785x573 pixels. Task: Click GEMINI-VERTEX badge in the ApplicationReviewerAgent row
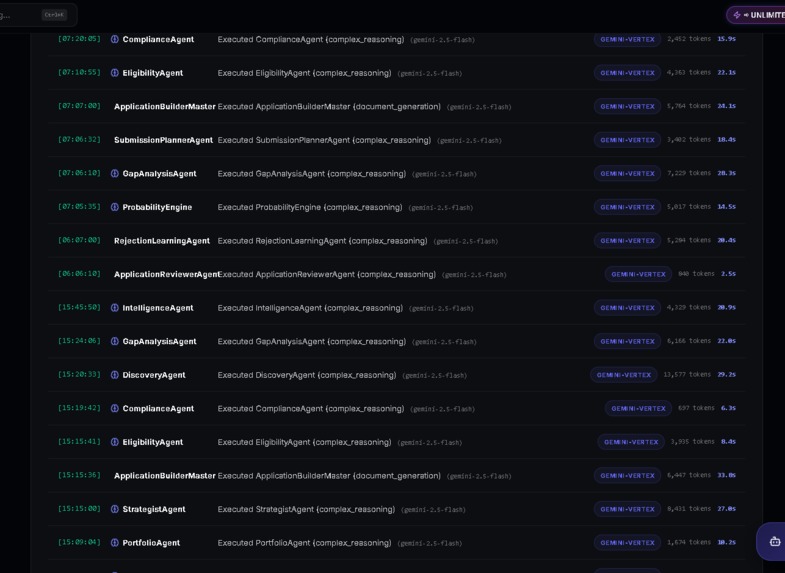coord(638,274)
